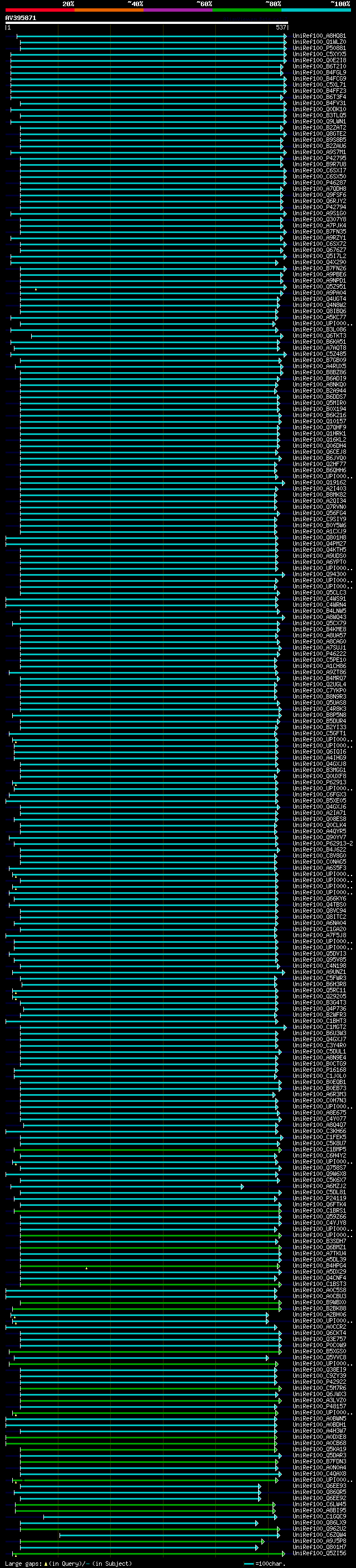Click the 537 query end position
Viewport: 356px width, 1568px height.
point(280,27)
